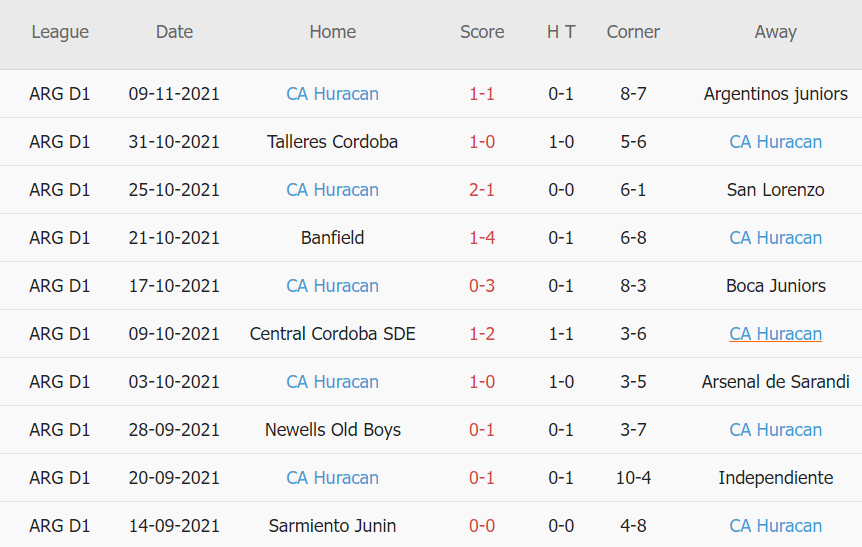Screen dimensions: 862x547
Task: Click Banfield home team name
Action: (332, 238)
